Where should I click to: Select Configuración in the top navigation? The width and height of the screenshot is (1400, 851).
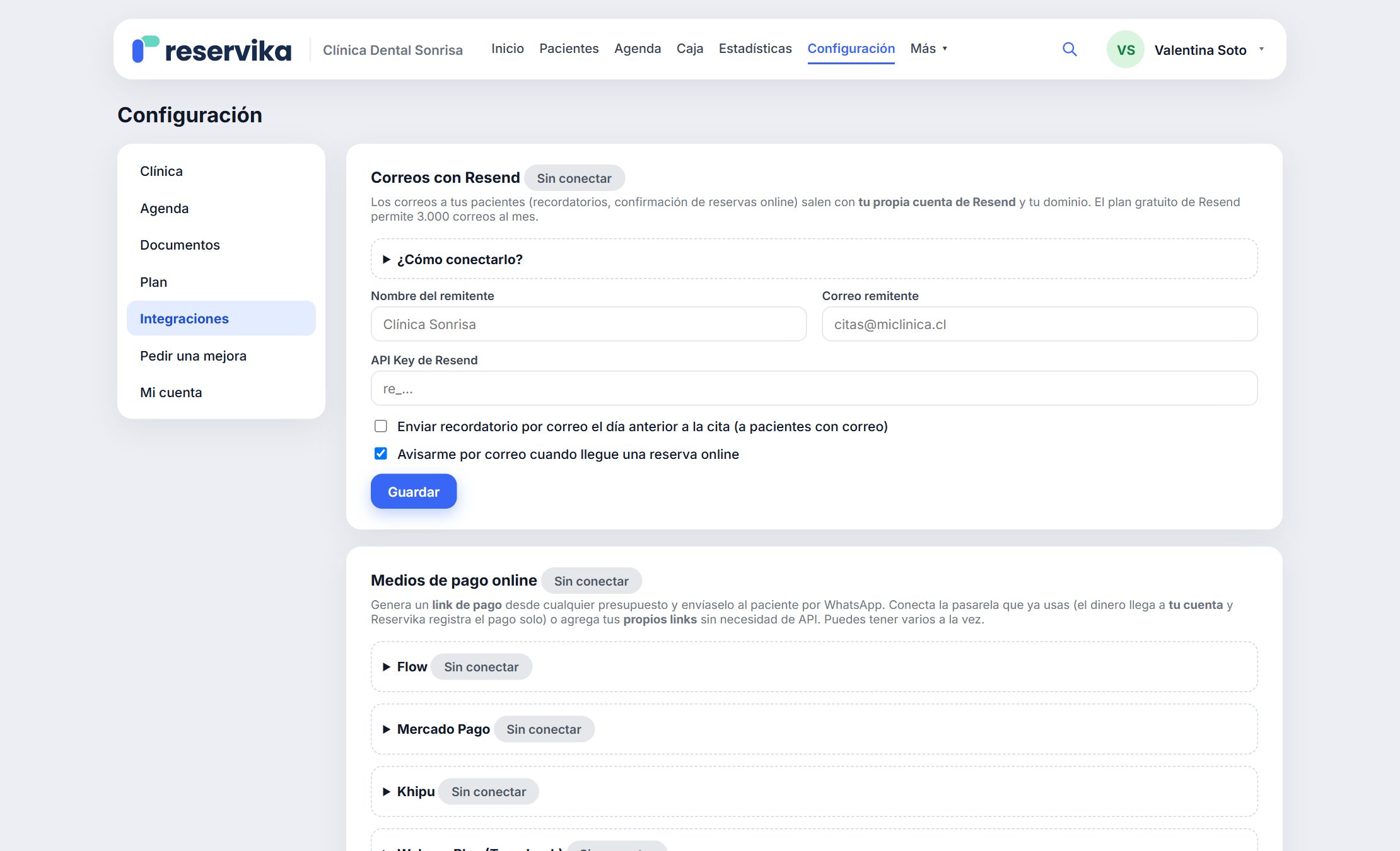(851, 49)
